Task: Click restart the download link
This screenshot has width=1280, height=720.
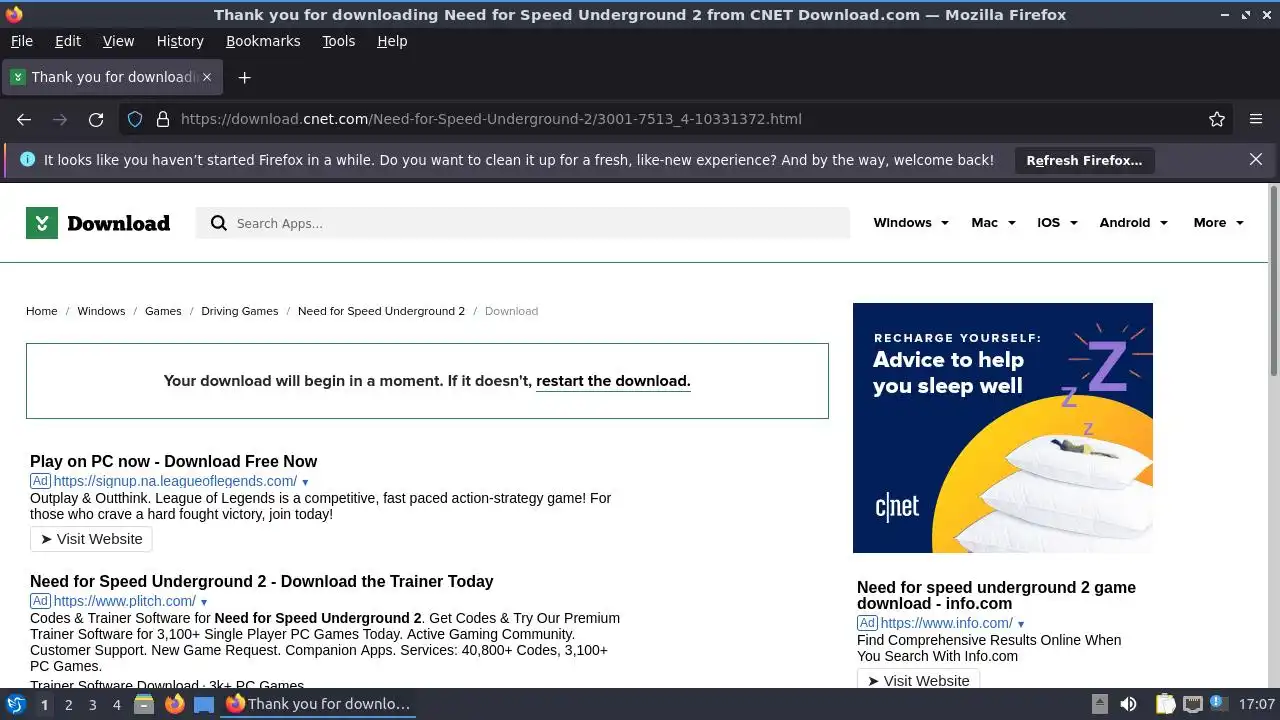Action: coord(613,381)
